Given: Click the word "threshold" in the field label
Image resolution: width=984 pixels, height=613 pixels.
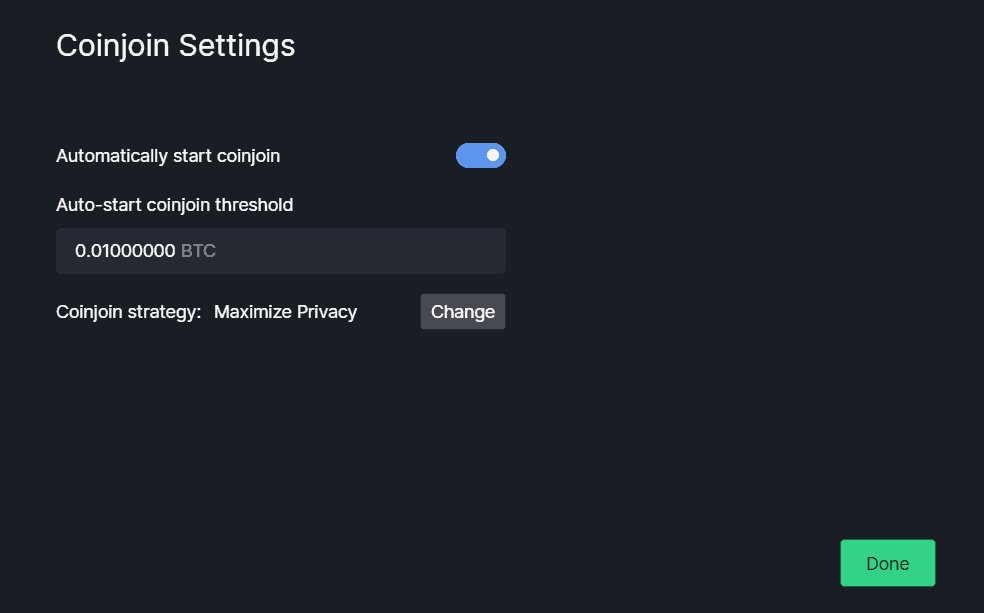Looking at the screenshot, I should pyautogui.click(x=254, y=205).
